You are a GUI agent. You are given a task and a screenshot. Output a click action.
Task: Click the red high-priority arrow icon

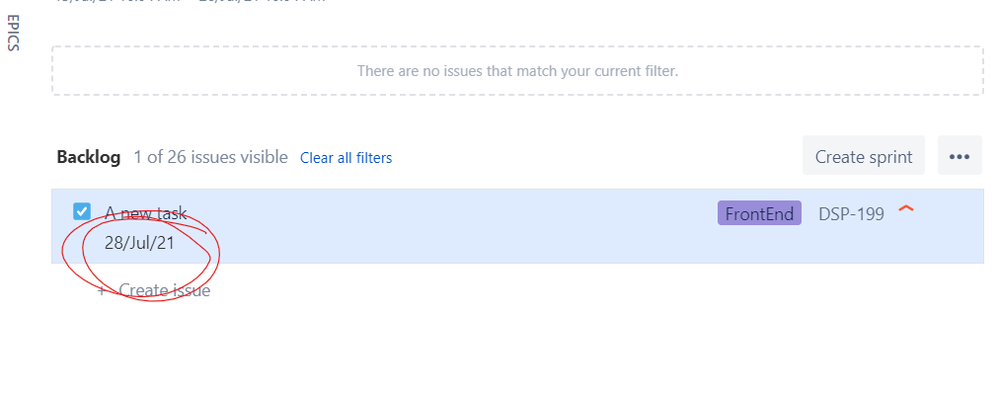[x=905, y=209]
